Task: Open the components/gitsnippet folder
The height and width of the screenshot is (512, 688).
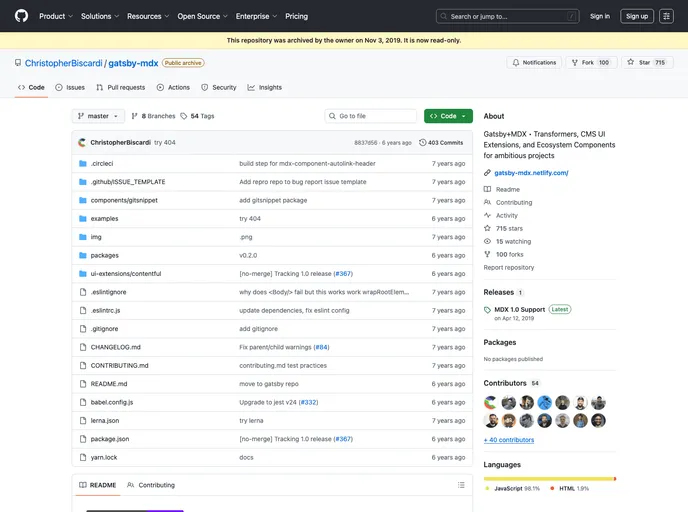Action: pyautogui.click(x=124, y=201)
